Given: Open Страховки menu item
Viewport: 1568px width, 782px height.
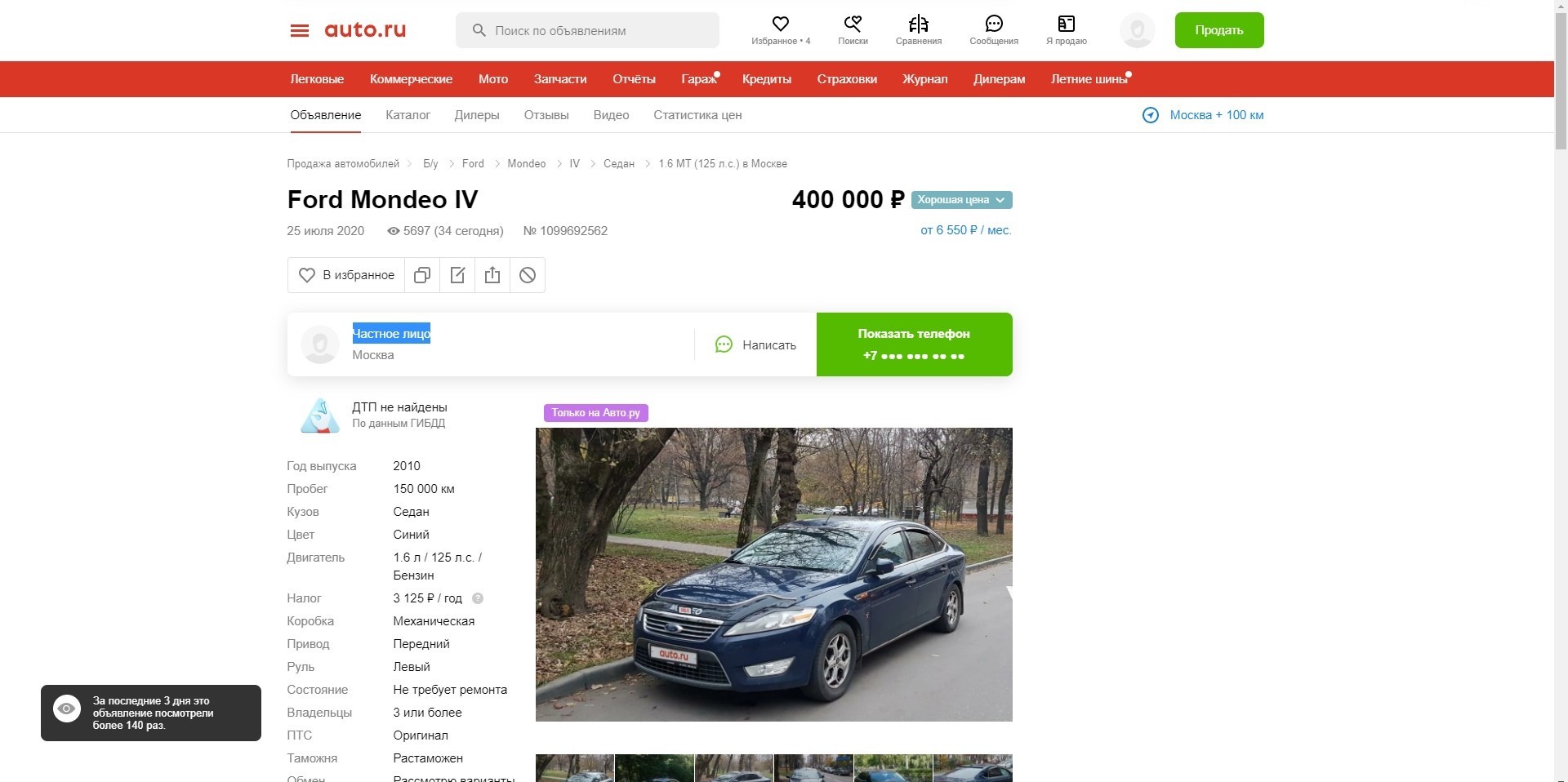Looking at the screenshot, I should click(847, 79).
